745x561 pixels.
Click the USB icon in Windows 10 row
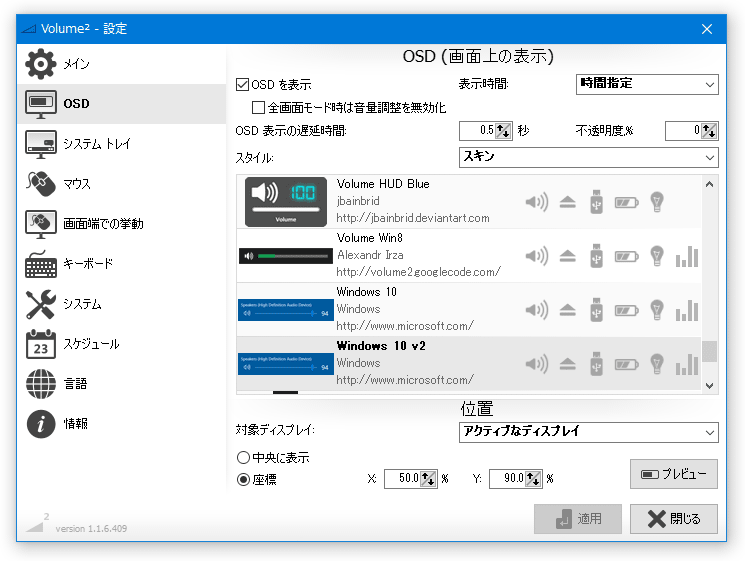pyautogui.click(x=597, y=310)
